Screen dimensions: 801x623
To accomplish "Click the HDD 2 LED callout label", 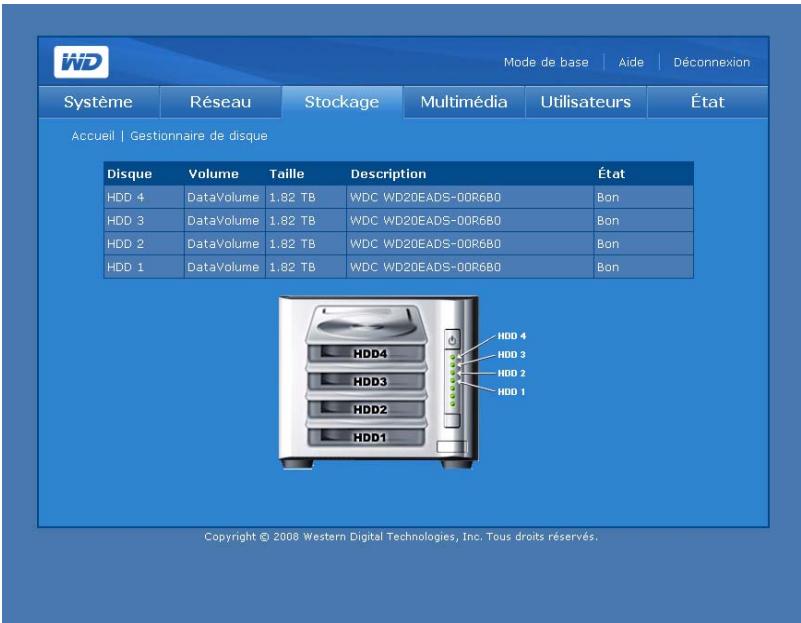I will click(512, 373).
